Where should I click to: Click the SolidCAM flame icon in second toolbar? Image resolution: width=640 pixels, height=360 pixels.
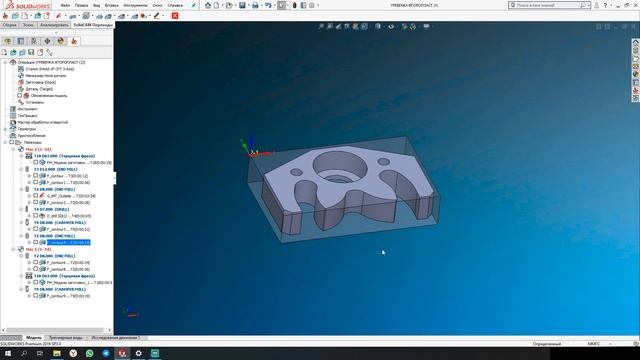(5, 16)
